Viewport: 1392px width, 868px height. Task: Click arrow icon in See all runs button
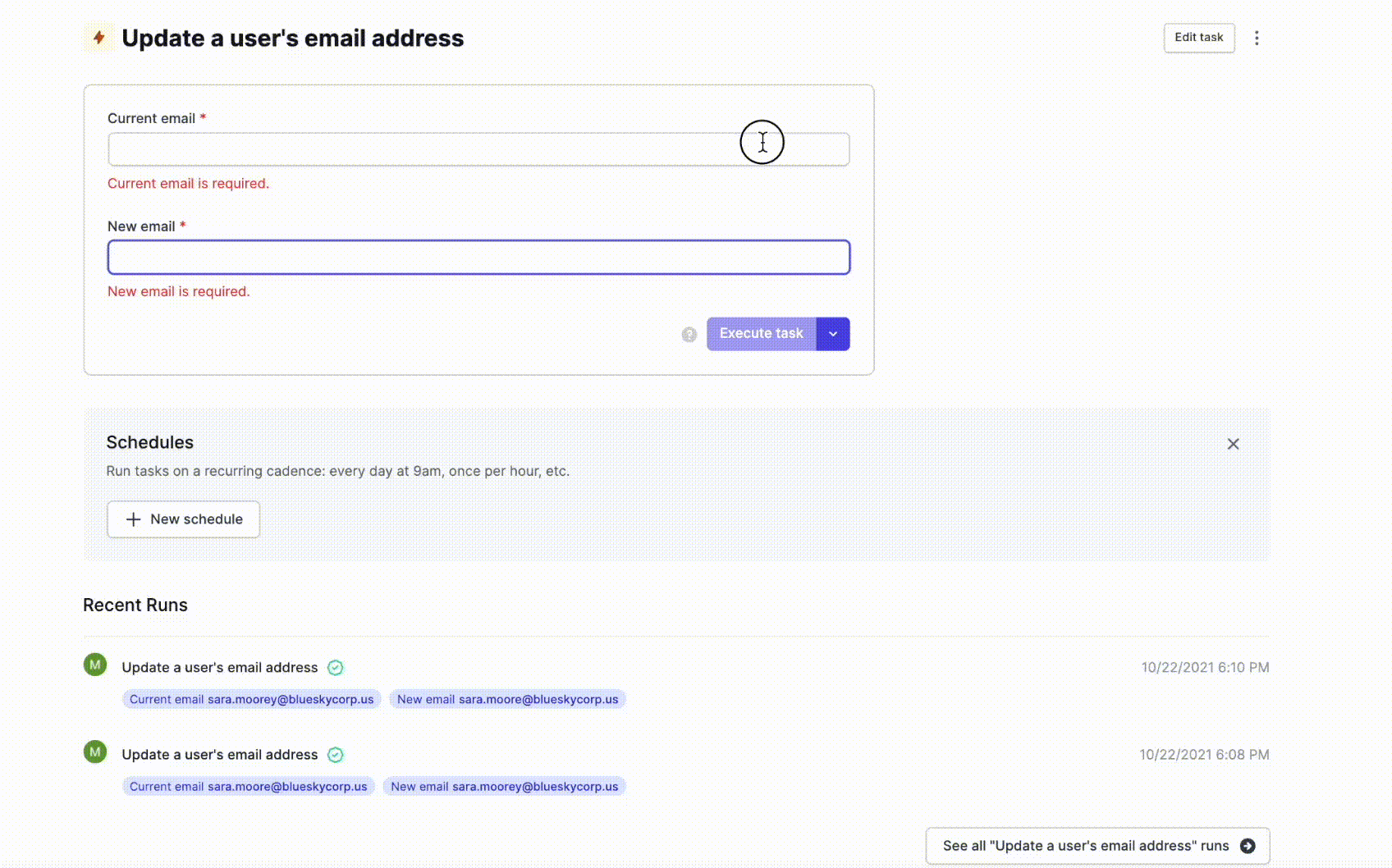(1248, 846)
